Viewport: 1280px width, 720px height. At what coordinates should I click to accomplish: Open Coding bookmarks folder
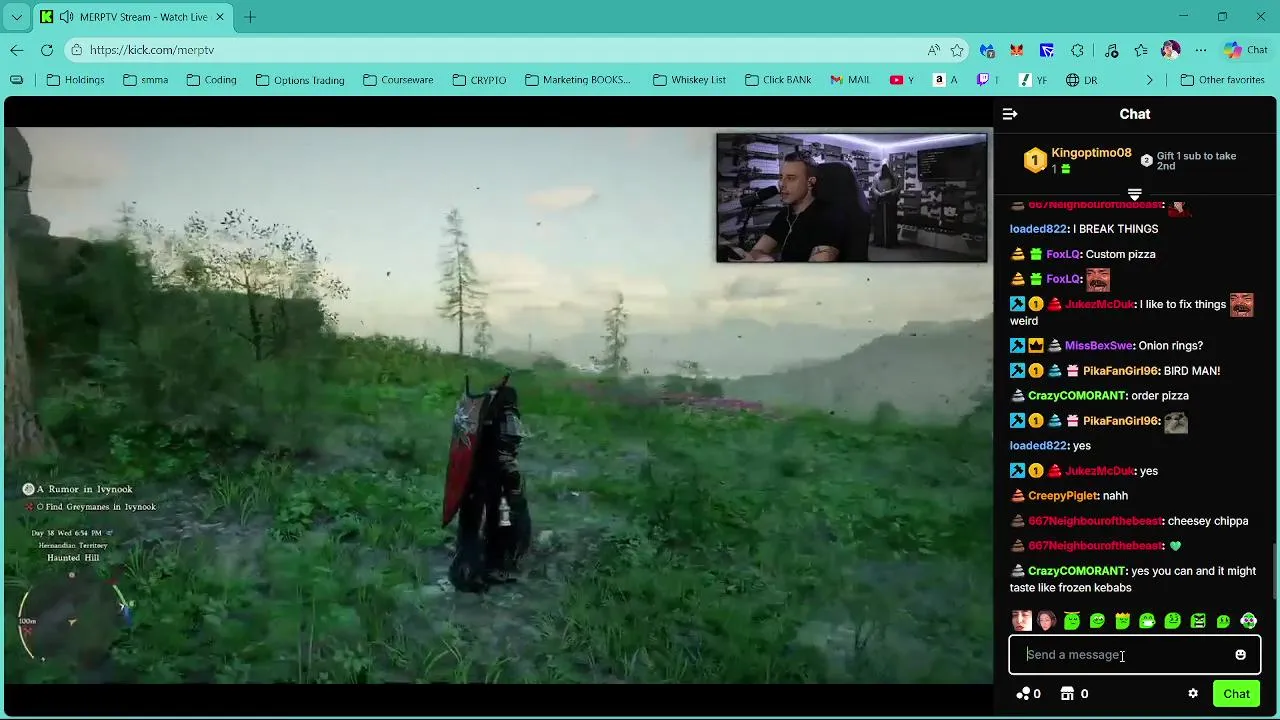(212, 80)
